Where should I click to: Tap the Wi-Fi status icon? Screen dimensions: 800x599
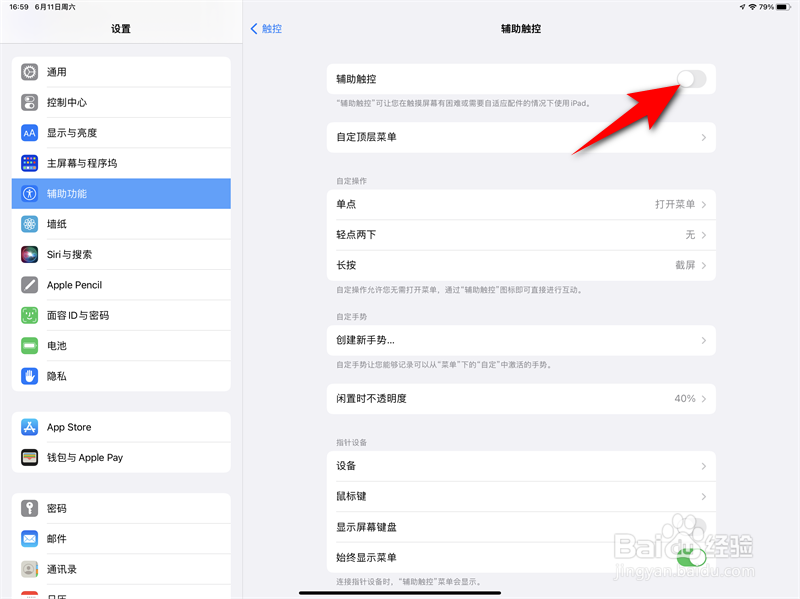click(x=753, y=7)
